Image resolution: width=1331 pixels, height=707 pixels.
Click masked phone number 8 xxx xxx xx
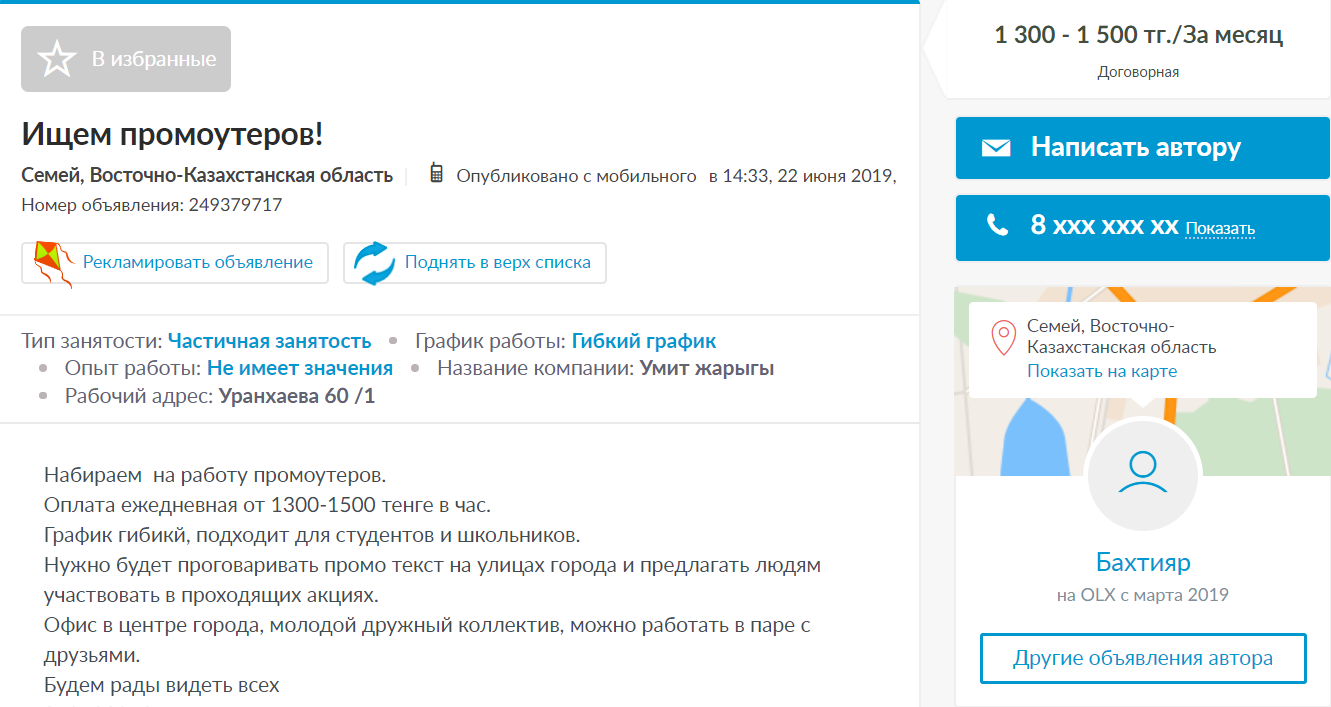(1105, 226)
